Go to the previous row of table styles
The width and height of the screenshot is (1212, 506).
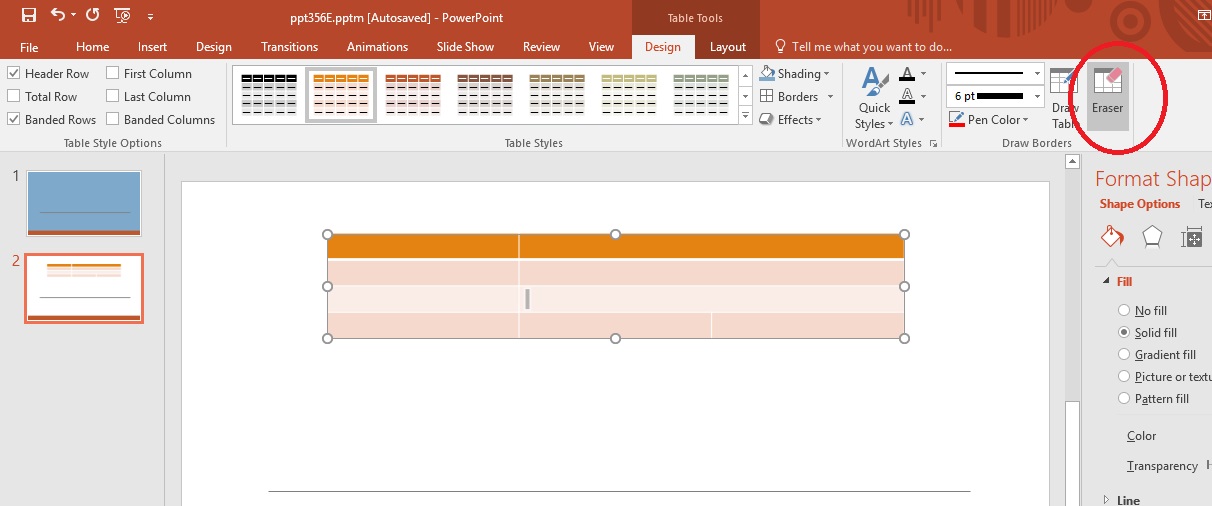(x=745, y=75)
